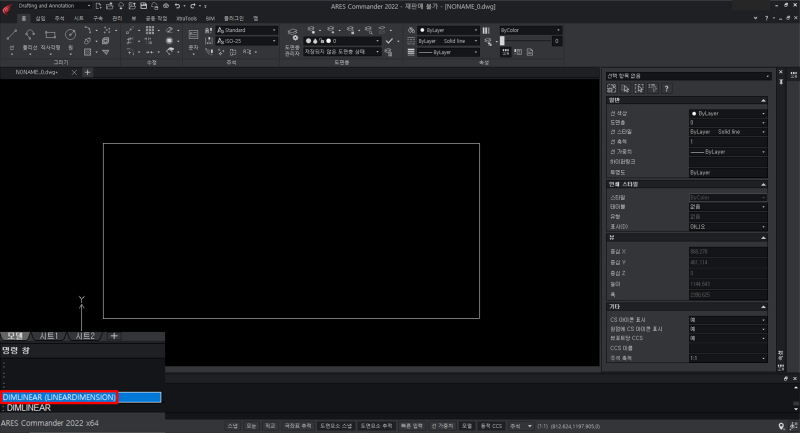Add a new sheet with plus button
This screenshot has width=800, height=433.
(114, 336)
